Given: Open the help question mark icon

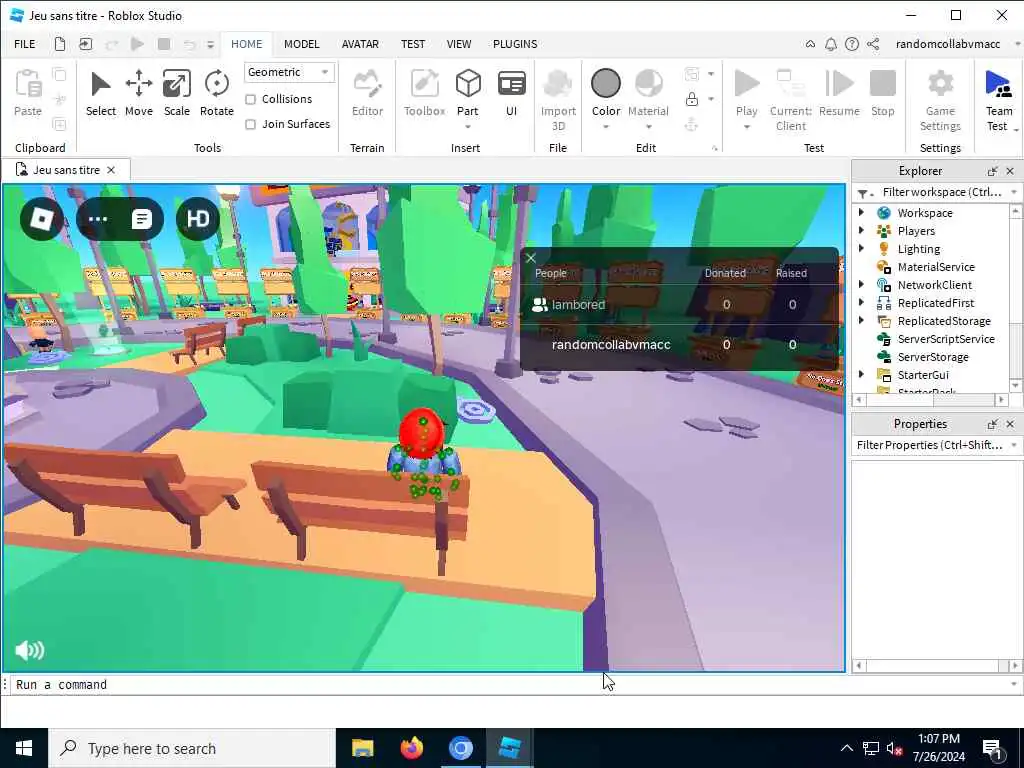Looking at the screenshot, I should [x=852, y=44].
